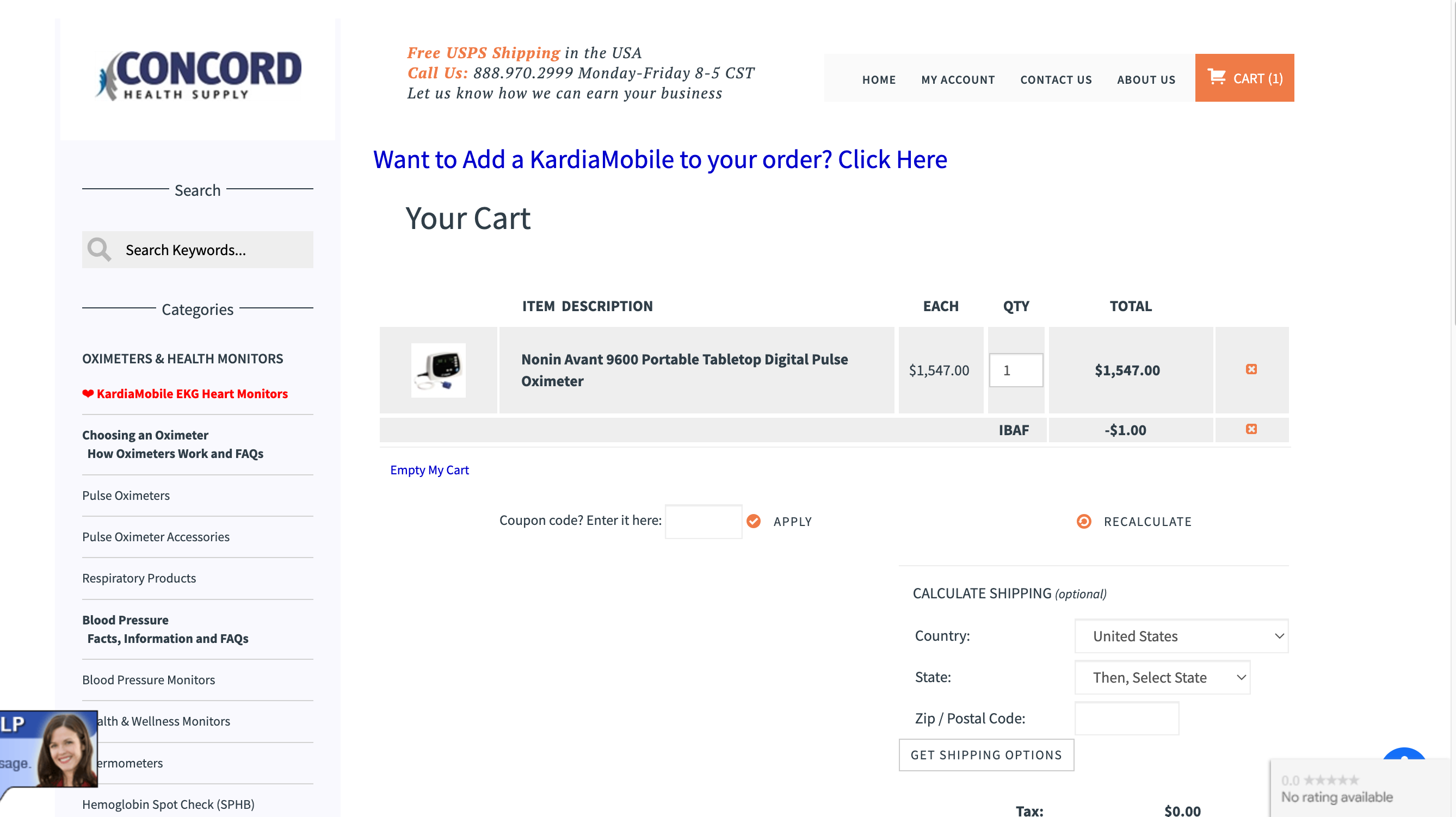Click the orange checkmark Apply icon
Viewport: 1456px width, 817px height.
click(754, 522)
